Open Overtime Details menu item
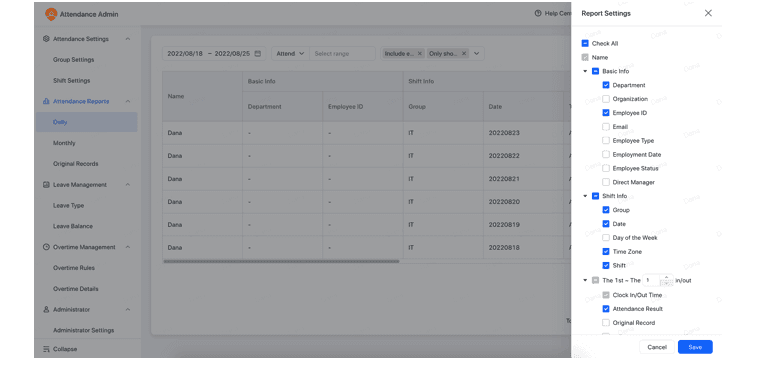This screenshot has height=366, width=761. pyautogui.click(x=76, y=289)
